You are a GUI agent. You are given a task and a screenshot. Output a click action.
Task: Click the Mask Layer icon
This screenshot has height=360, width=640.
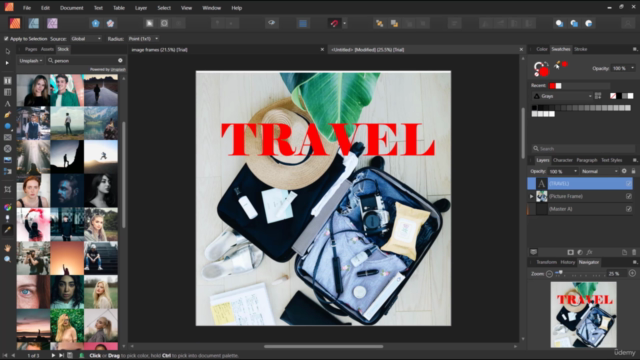tap(571, 252)
